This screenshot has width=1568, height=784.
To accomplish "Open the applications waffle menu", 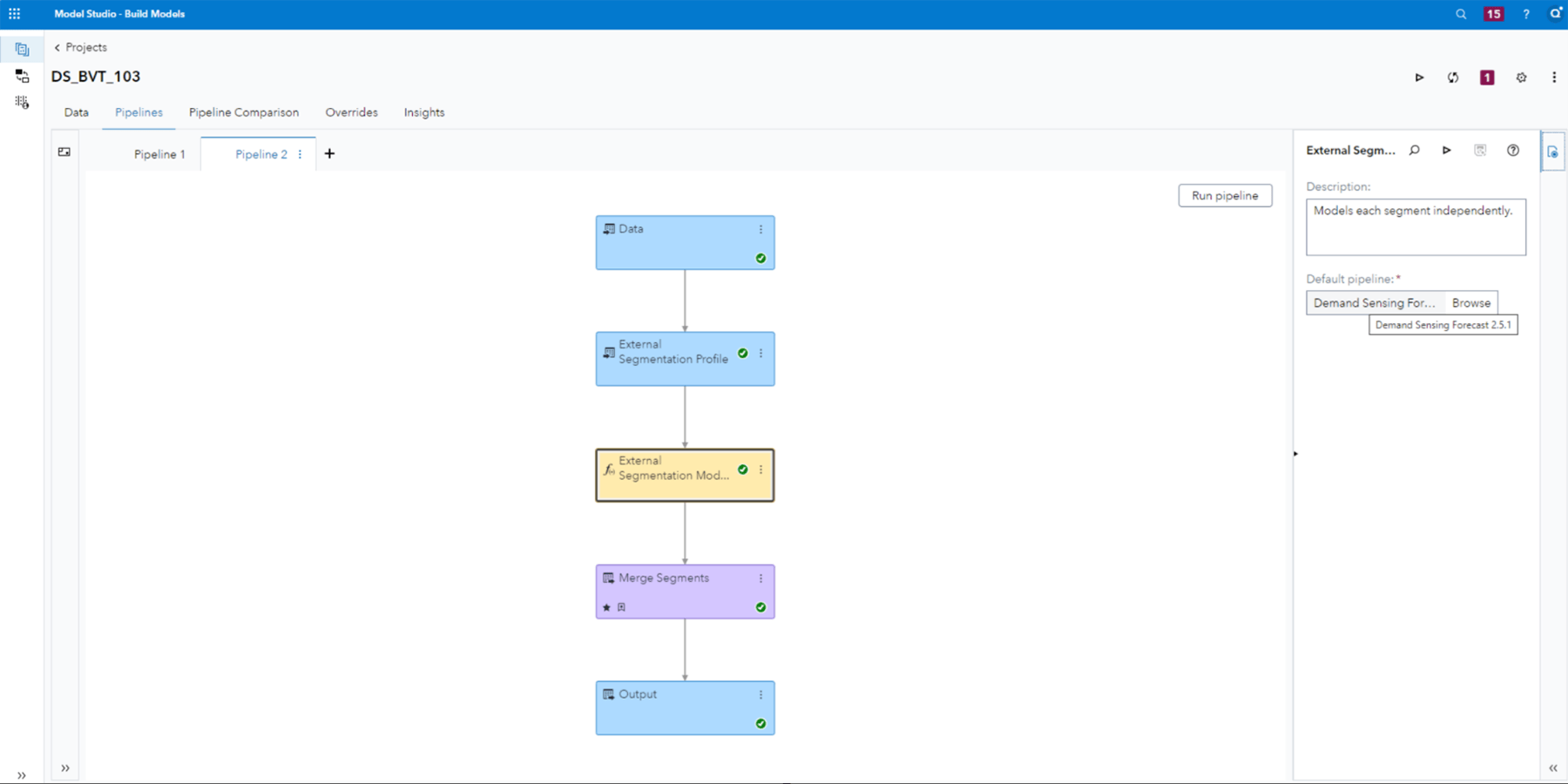I will pyautogui.click(x=14, y=13).
